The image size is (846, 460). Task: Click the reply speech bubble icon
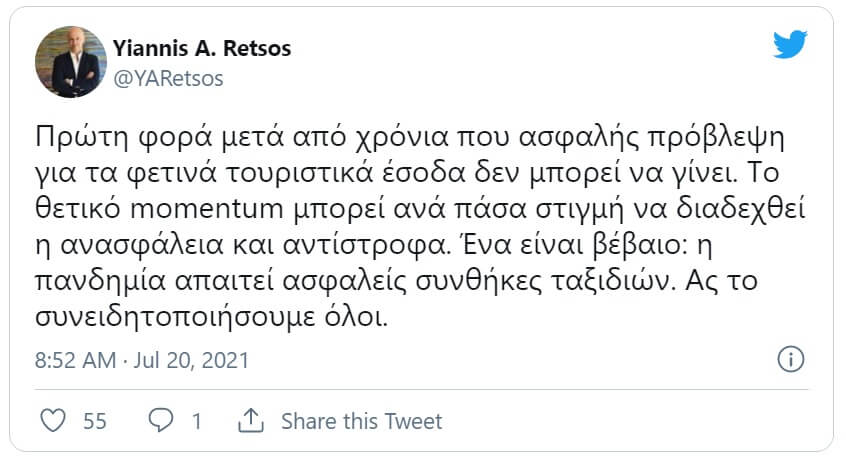(160, 420)
